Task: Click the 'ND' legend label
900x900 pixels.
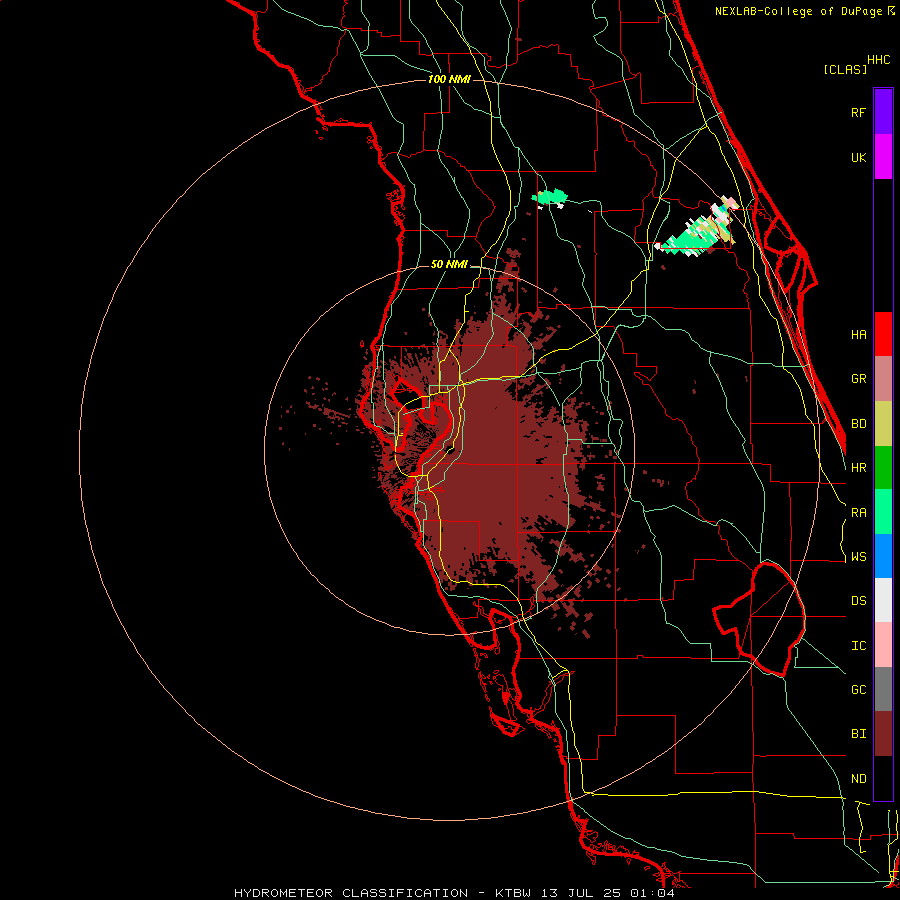Action: [858, 779]
